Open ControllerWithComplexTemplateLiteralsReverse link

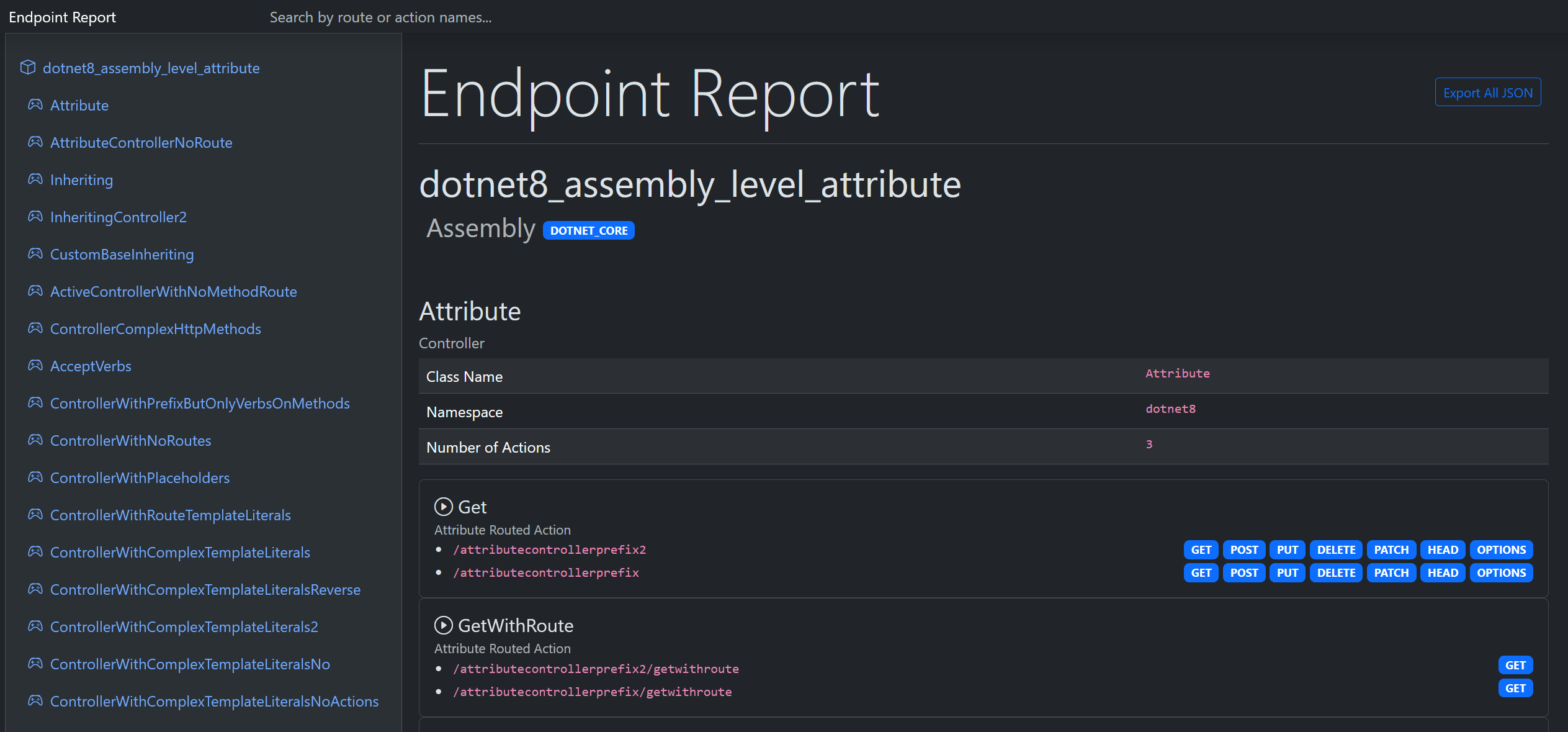205,590
